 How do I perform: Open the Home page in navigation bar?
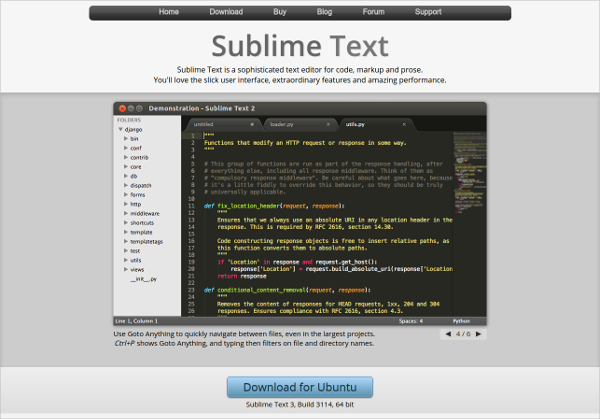tap(169, 12)
